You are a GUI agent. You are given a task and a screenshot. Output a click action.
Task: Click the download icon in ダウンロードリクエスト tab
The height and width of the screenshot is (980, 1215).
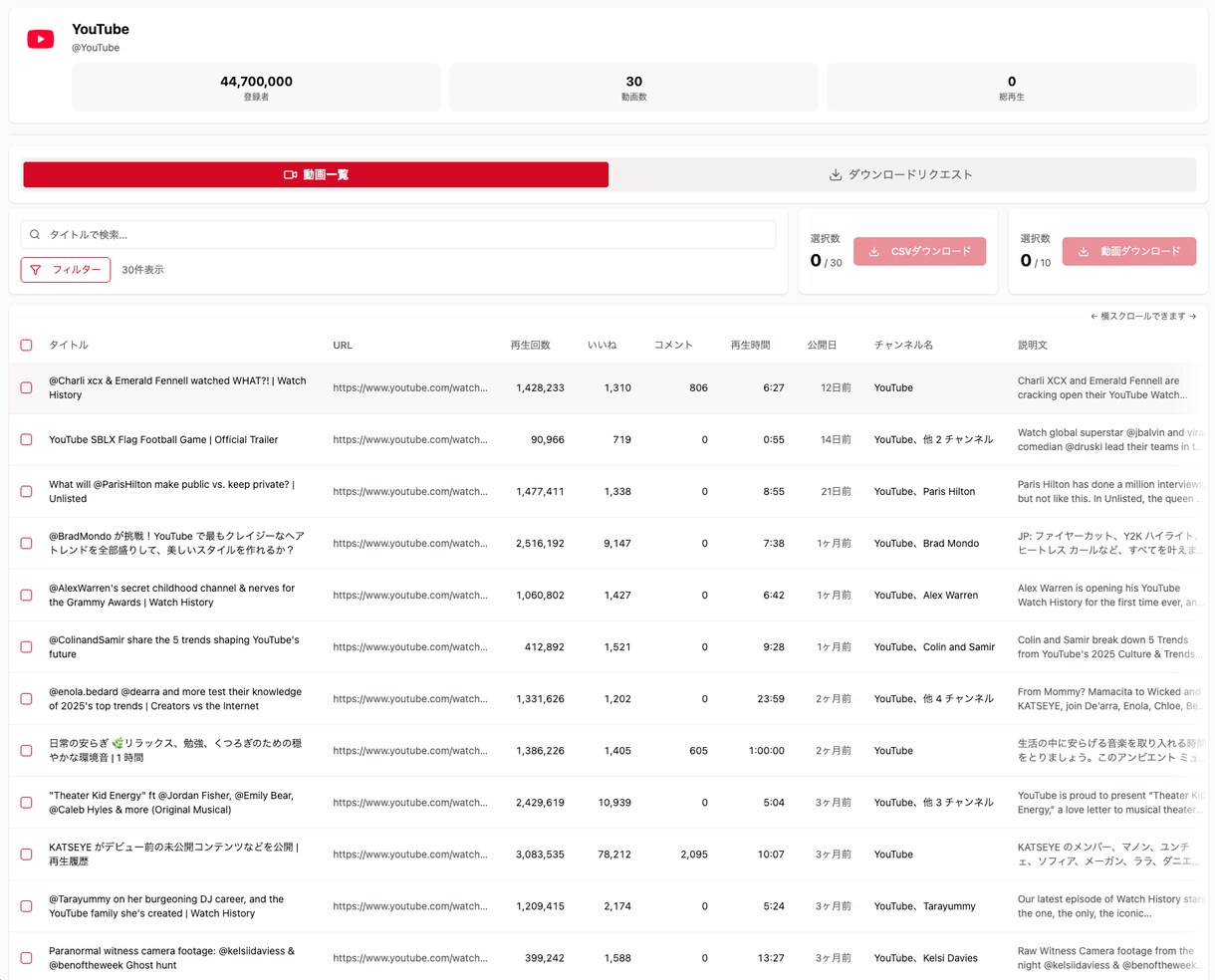tap(836, 174)
